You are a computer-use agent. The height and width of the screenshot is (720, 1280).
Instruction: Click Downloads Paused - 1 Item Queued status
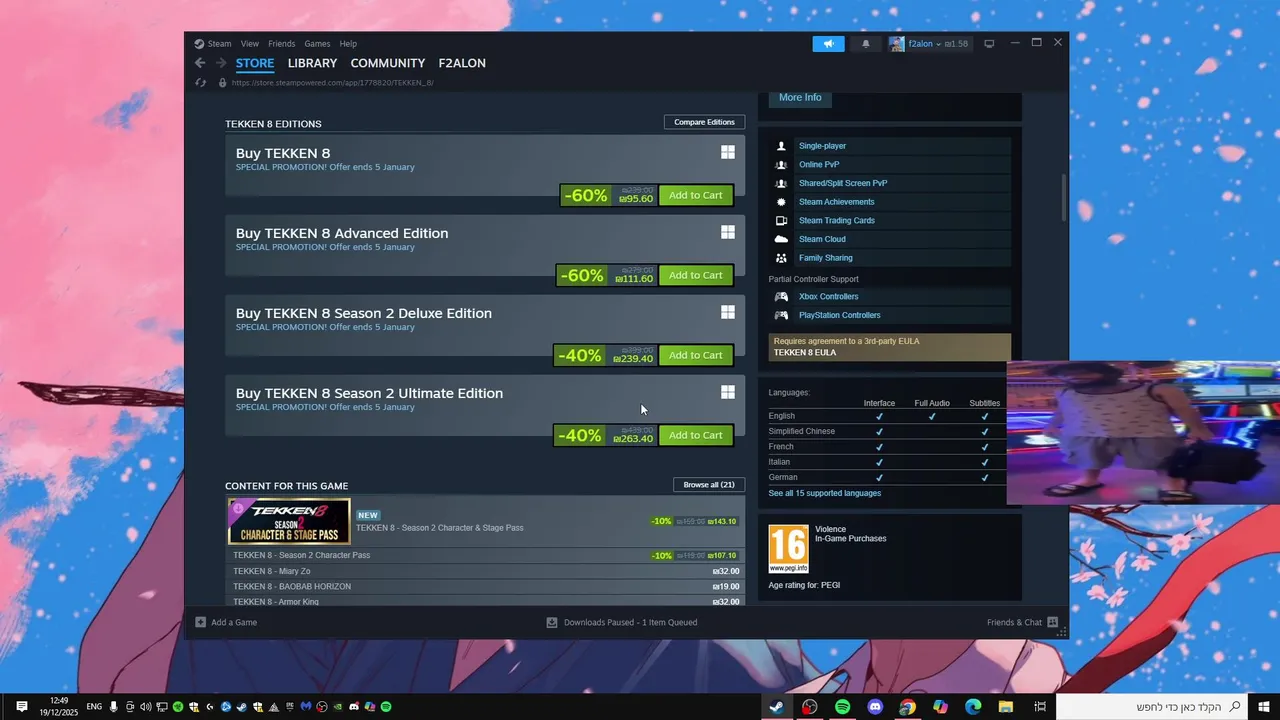click(630, 622)
